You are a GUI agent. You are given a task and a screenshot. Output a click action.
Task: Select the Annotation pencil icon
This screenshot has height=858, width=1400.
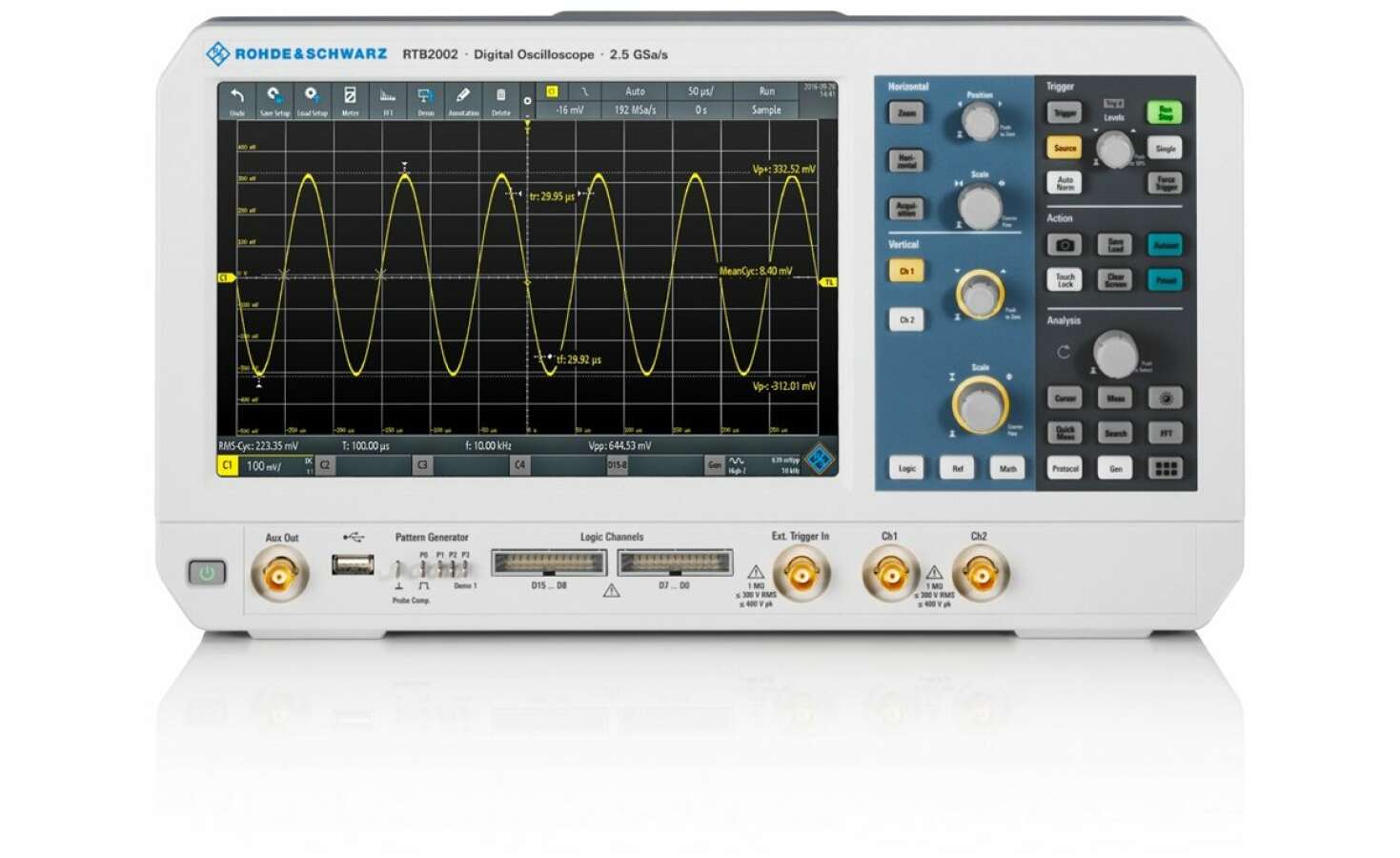(x=463, y=100)
